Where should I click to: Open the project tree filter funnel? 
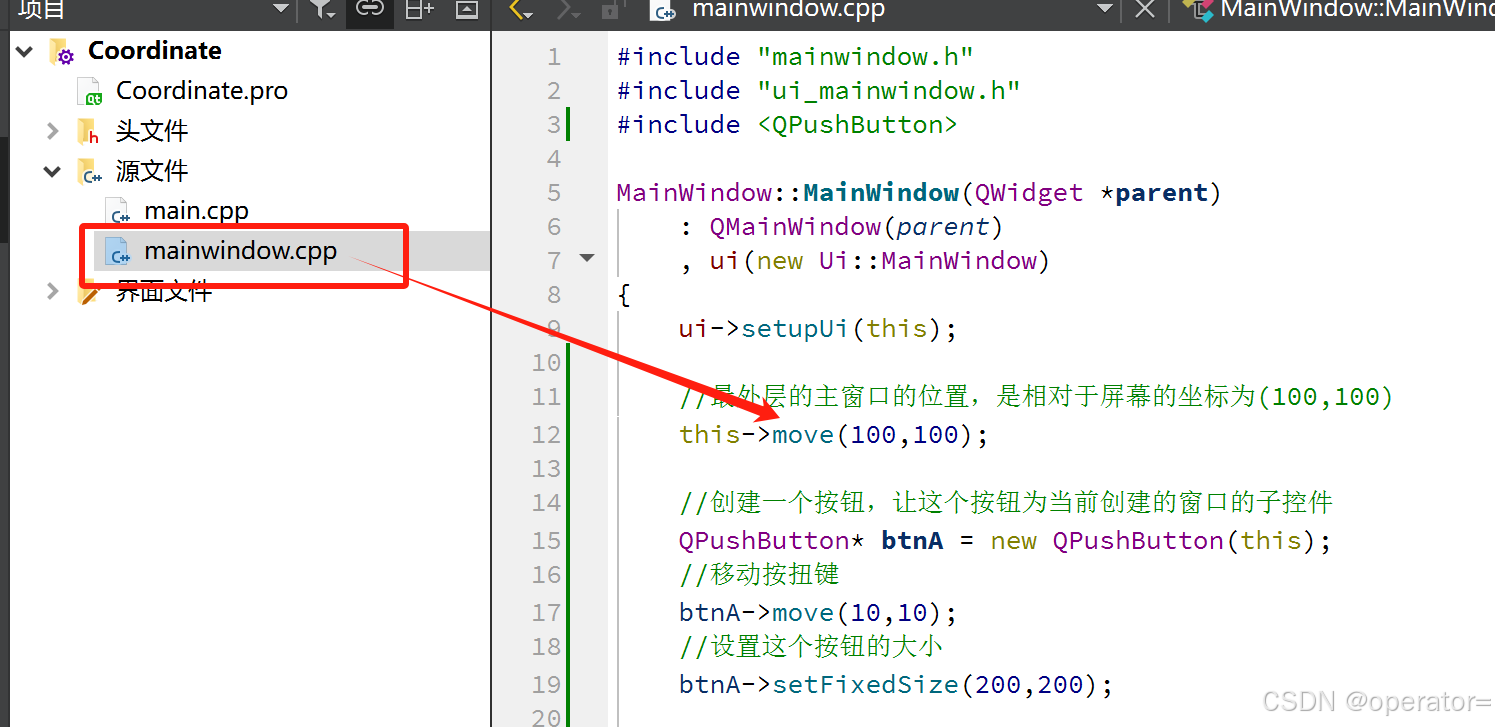click(322, 9)
